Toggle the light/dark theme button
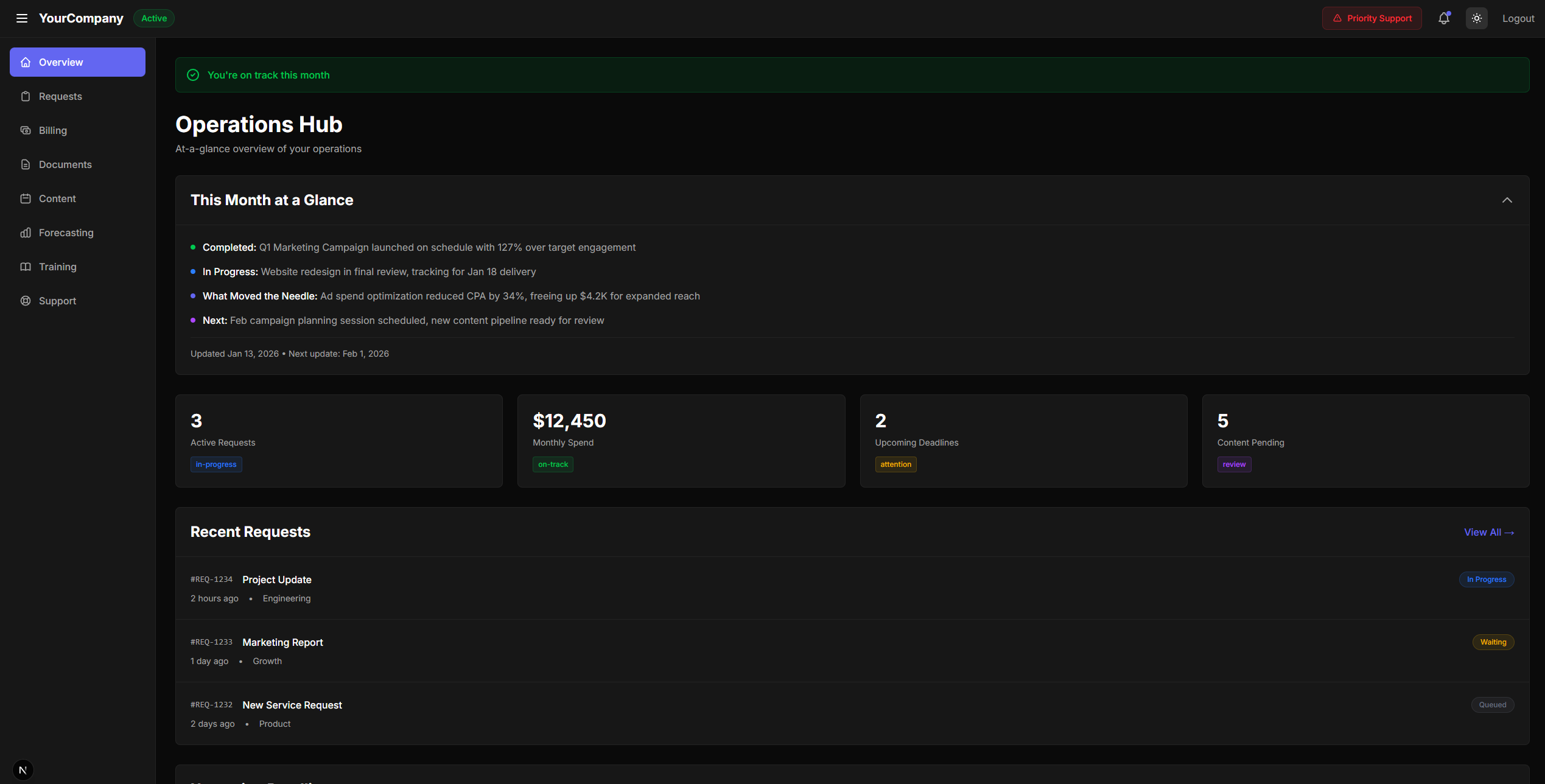 [x=1476, y=18]
